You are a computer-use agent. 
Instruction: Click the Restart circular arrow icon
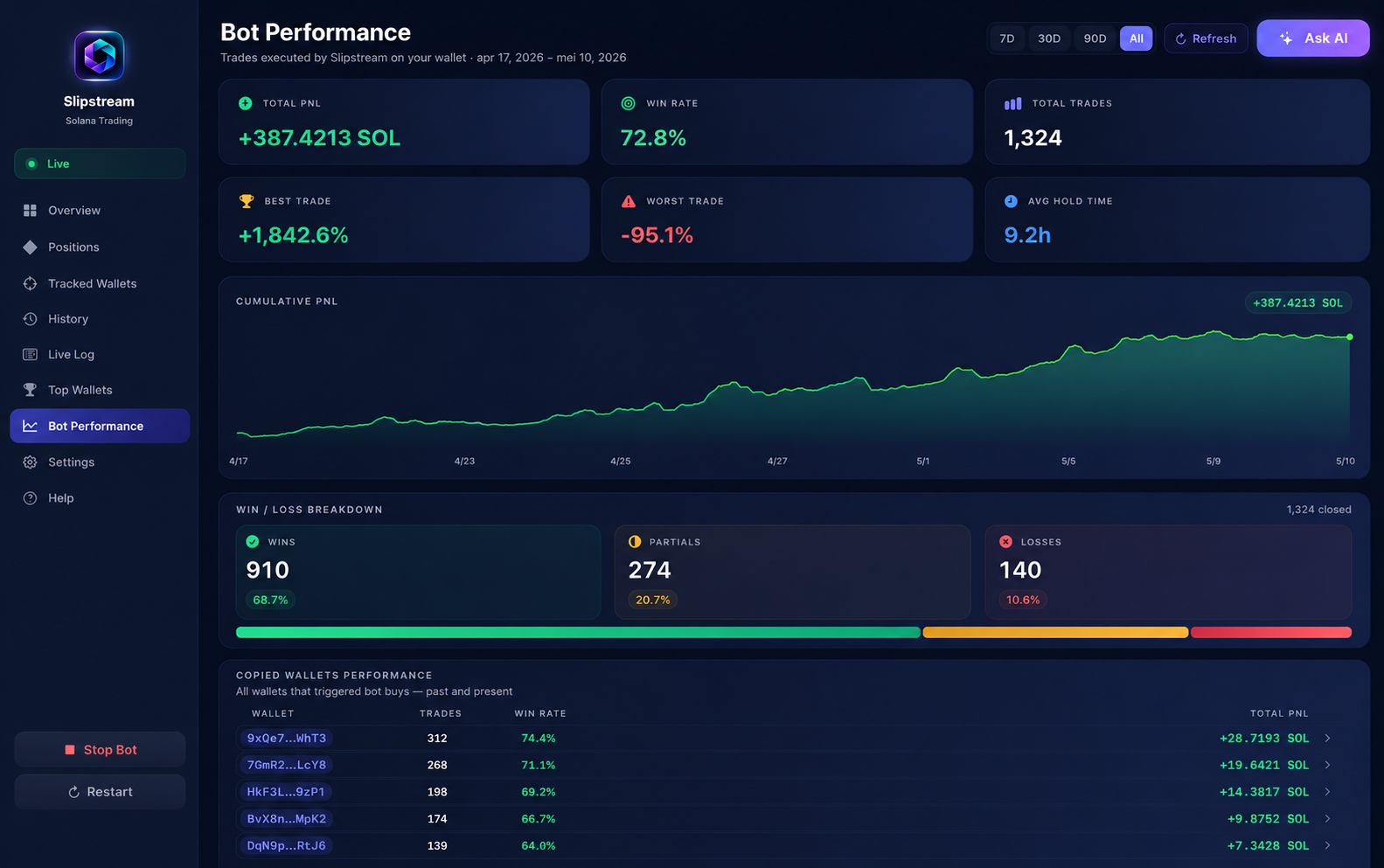pyautogui.click(x=74, y=792)
